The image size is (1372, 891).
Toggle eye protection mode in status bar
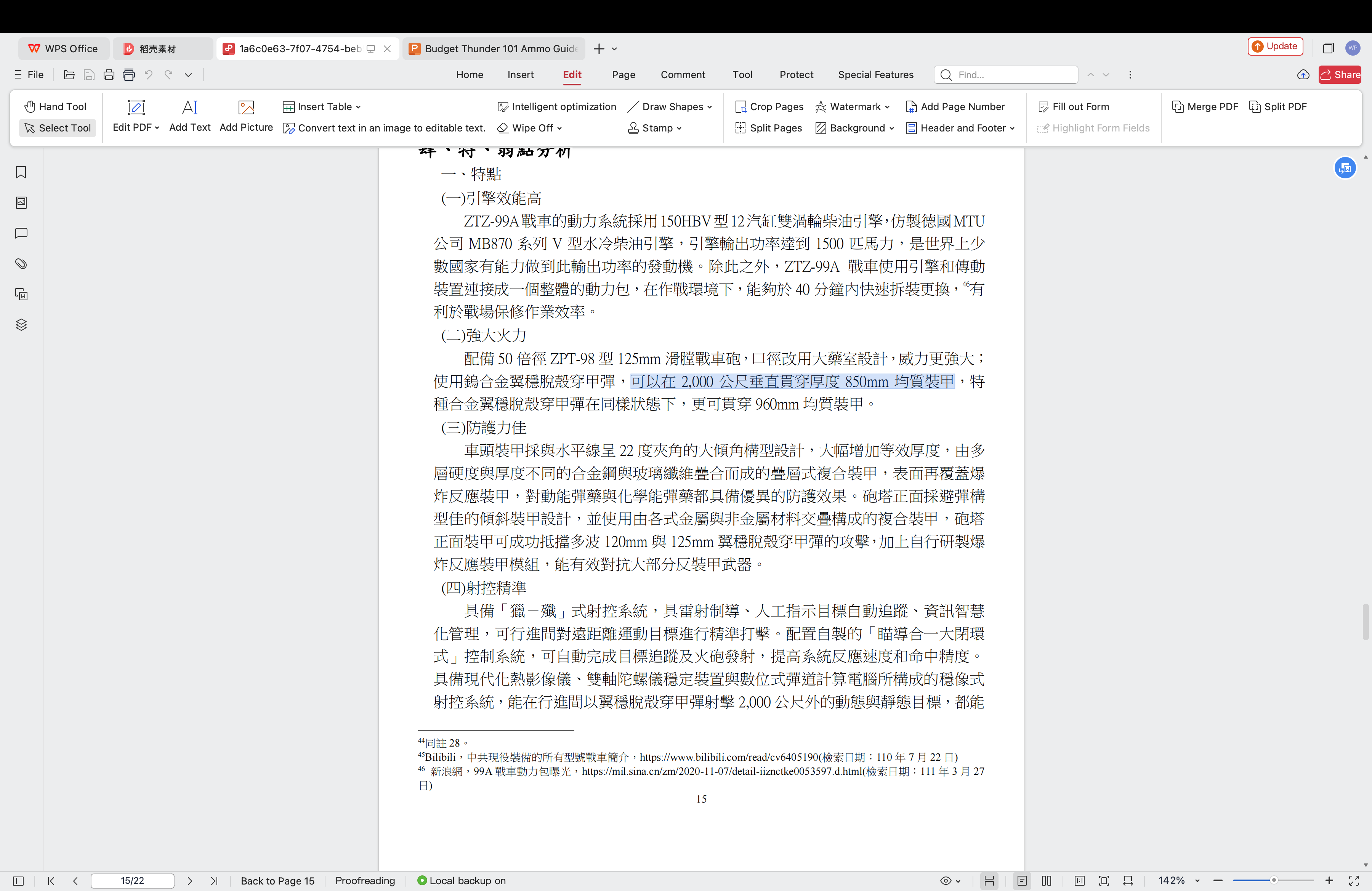pyautogui.click(x=946, y=881)
